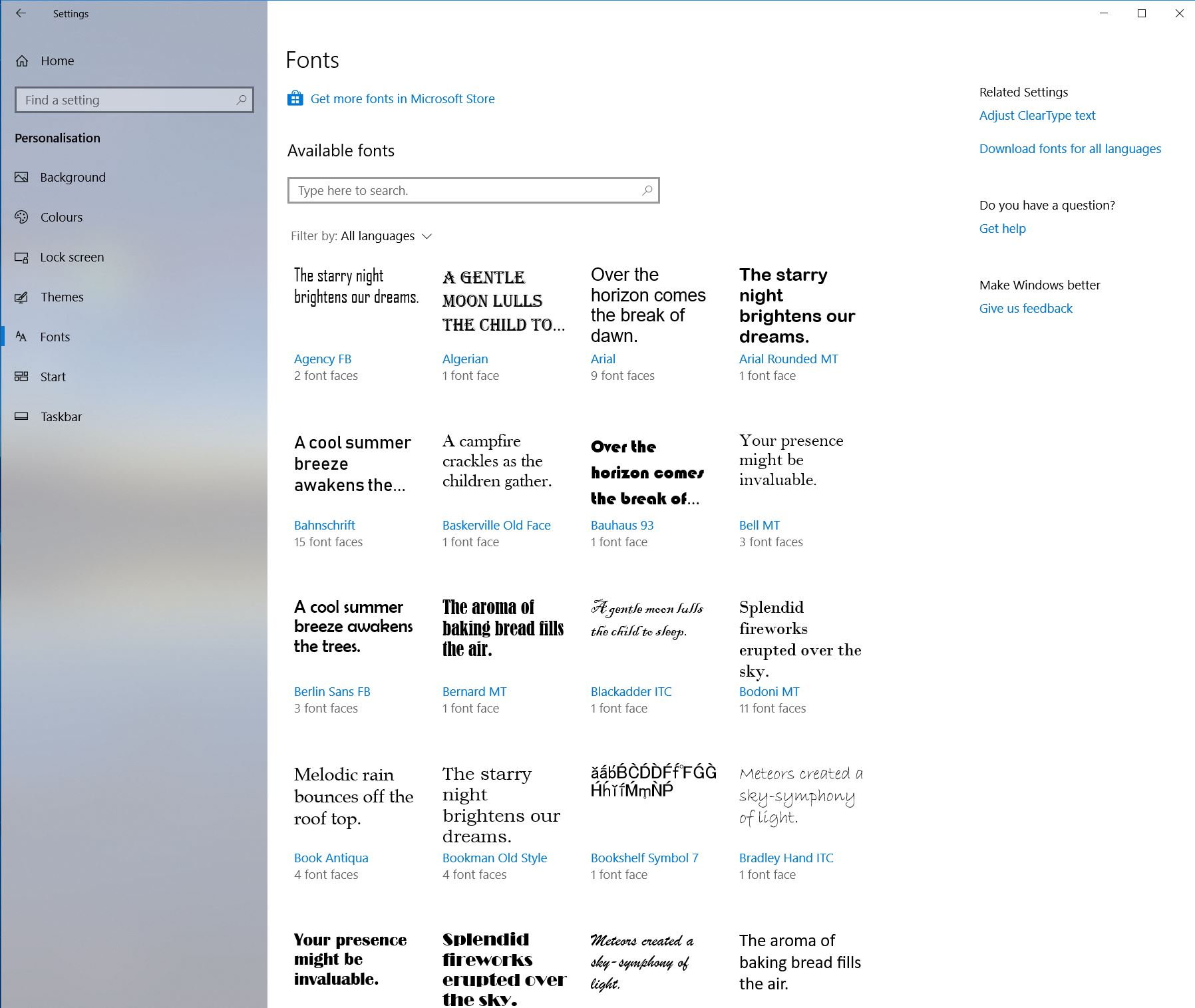Viewport: 1195px width, 1008px height.
Task: Click Give us feedback link
Action: (x=1026, y=308)
